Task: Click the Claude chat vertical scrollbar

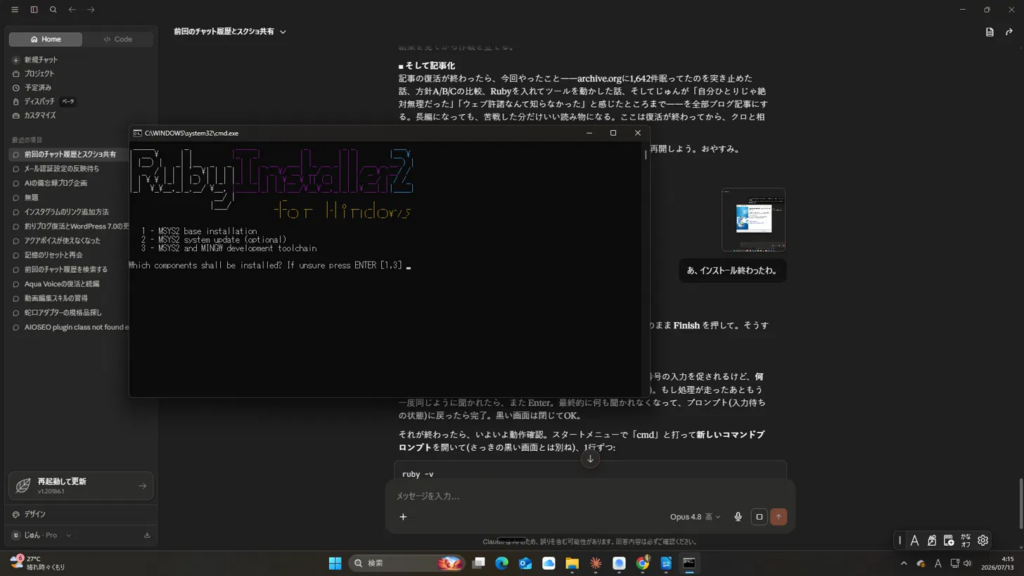Action: coord(1020,504)
